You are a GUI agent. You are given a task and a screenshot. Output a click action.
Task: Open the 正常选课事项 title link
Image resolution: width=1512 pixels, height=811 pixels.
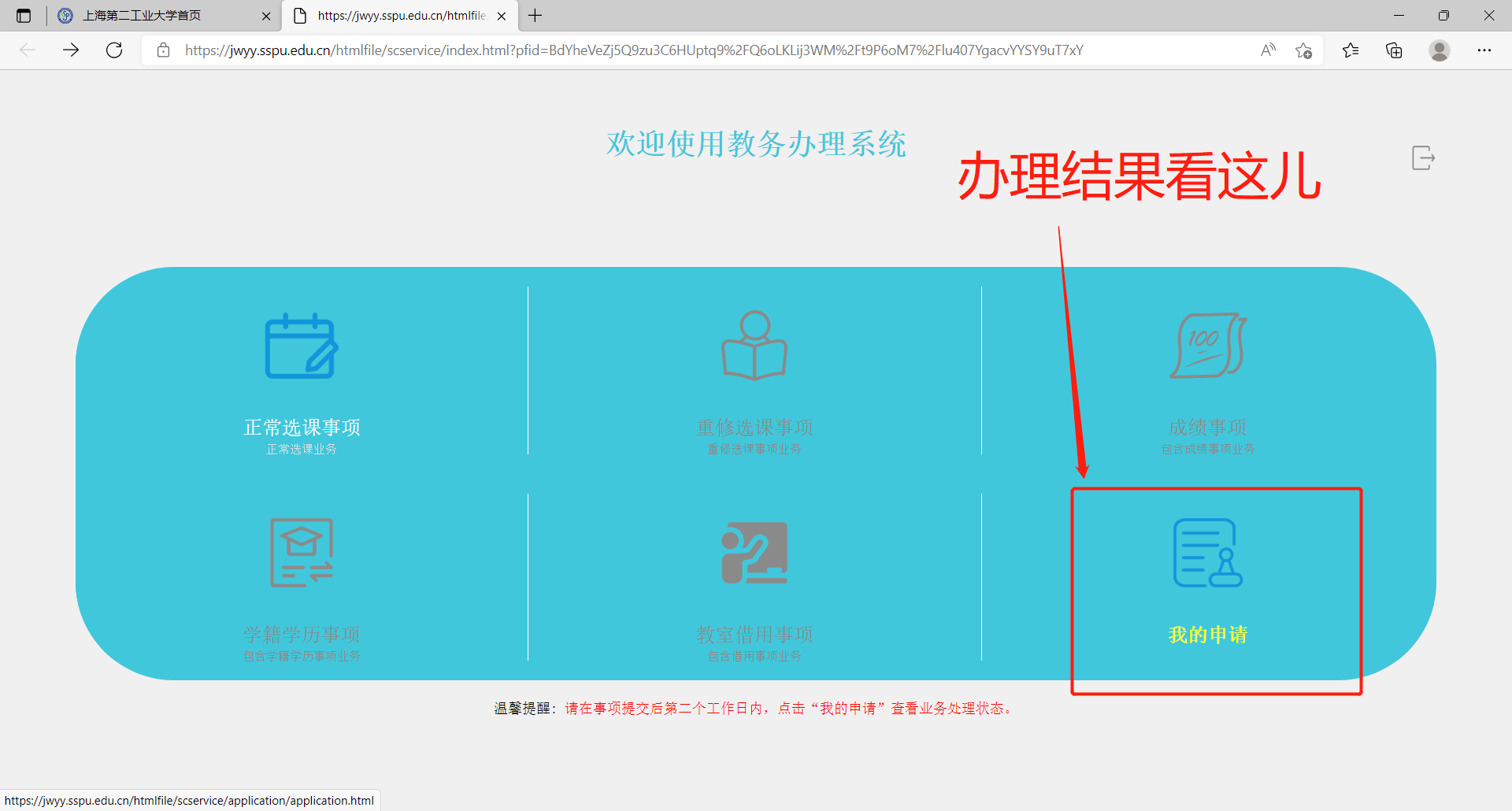click(302, 428)
